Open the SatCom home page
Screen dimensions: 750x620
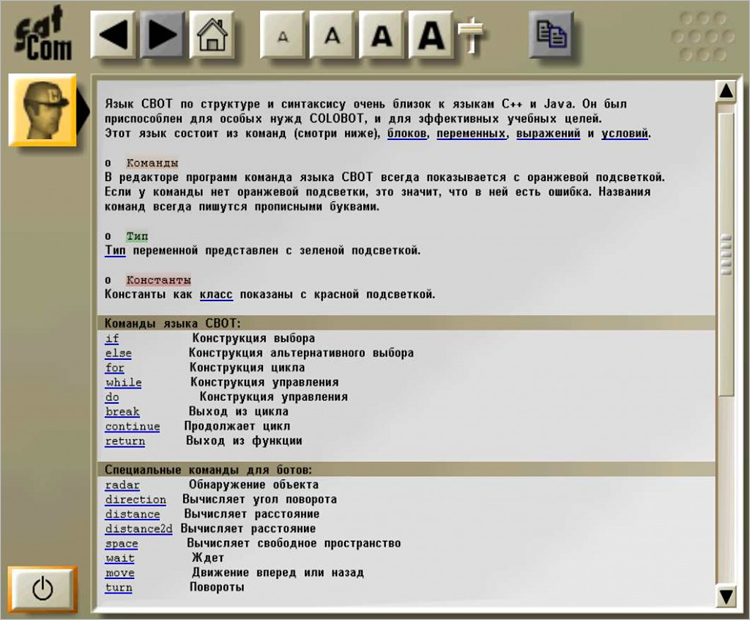[x=211, y=35]
